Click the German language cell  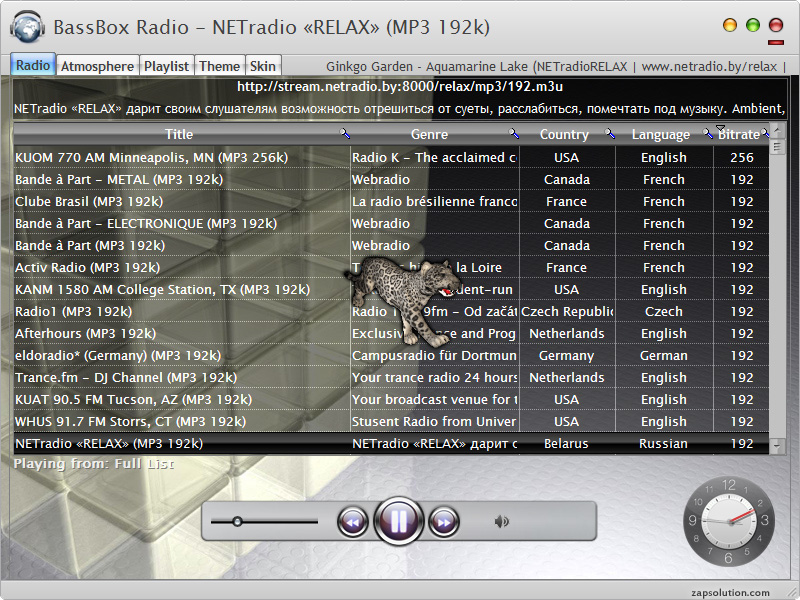(x=663, y=355)
